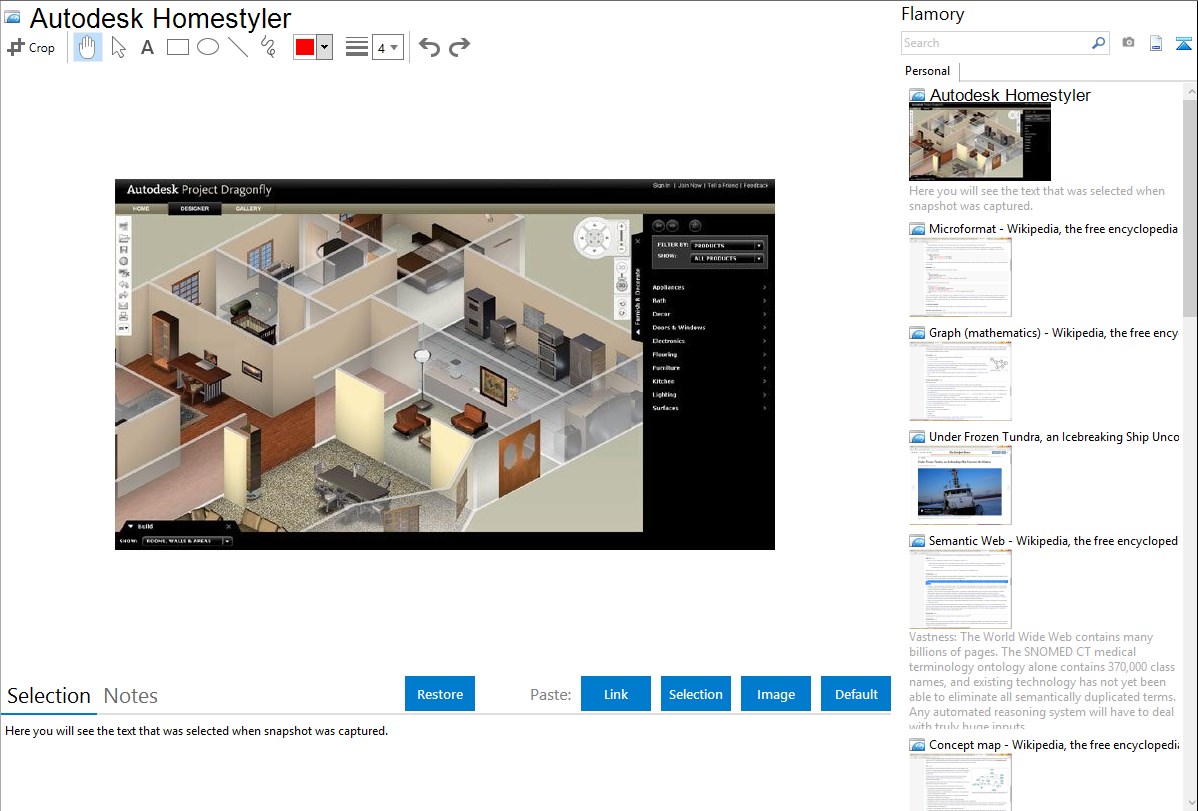The image size is (1198, 811).
Task: Click the sidebar scrollbar up arrow
Action: [x=1190, y=91]
